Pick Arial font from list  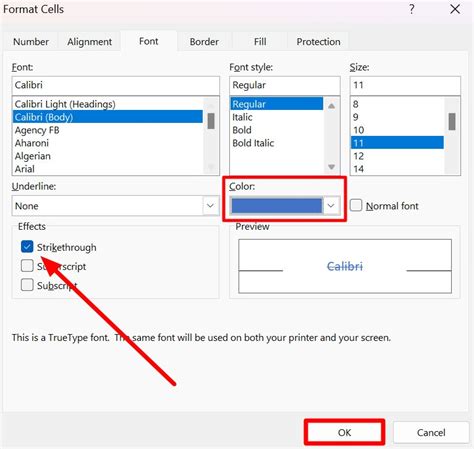click(x=108, y=169)
